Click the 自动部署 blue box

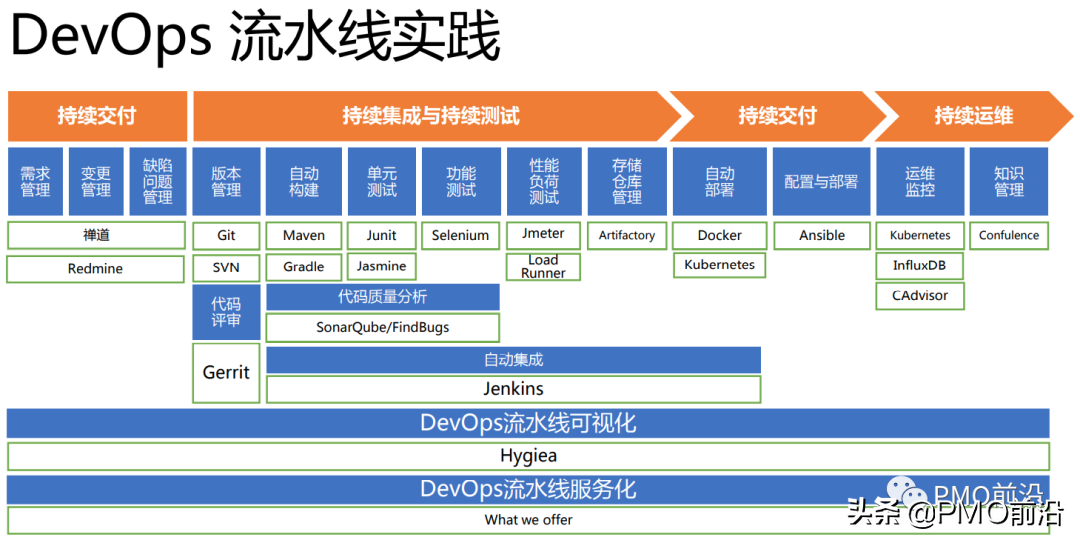click(x=720, y=181)
